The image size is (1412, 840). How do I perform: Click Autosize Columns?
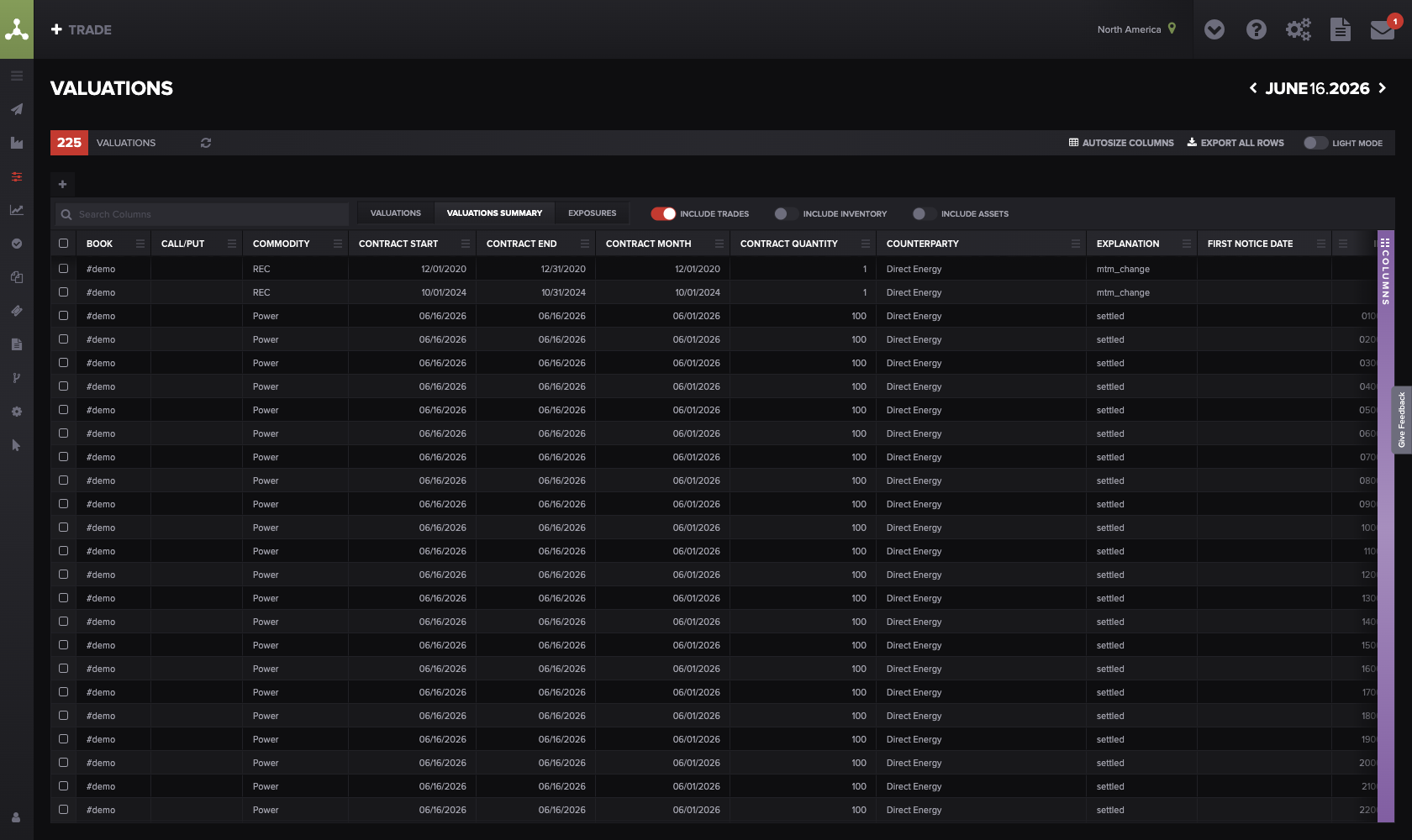pyautogui.click(x=1121, y=143)
